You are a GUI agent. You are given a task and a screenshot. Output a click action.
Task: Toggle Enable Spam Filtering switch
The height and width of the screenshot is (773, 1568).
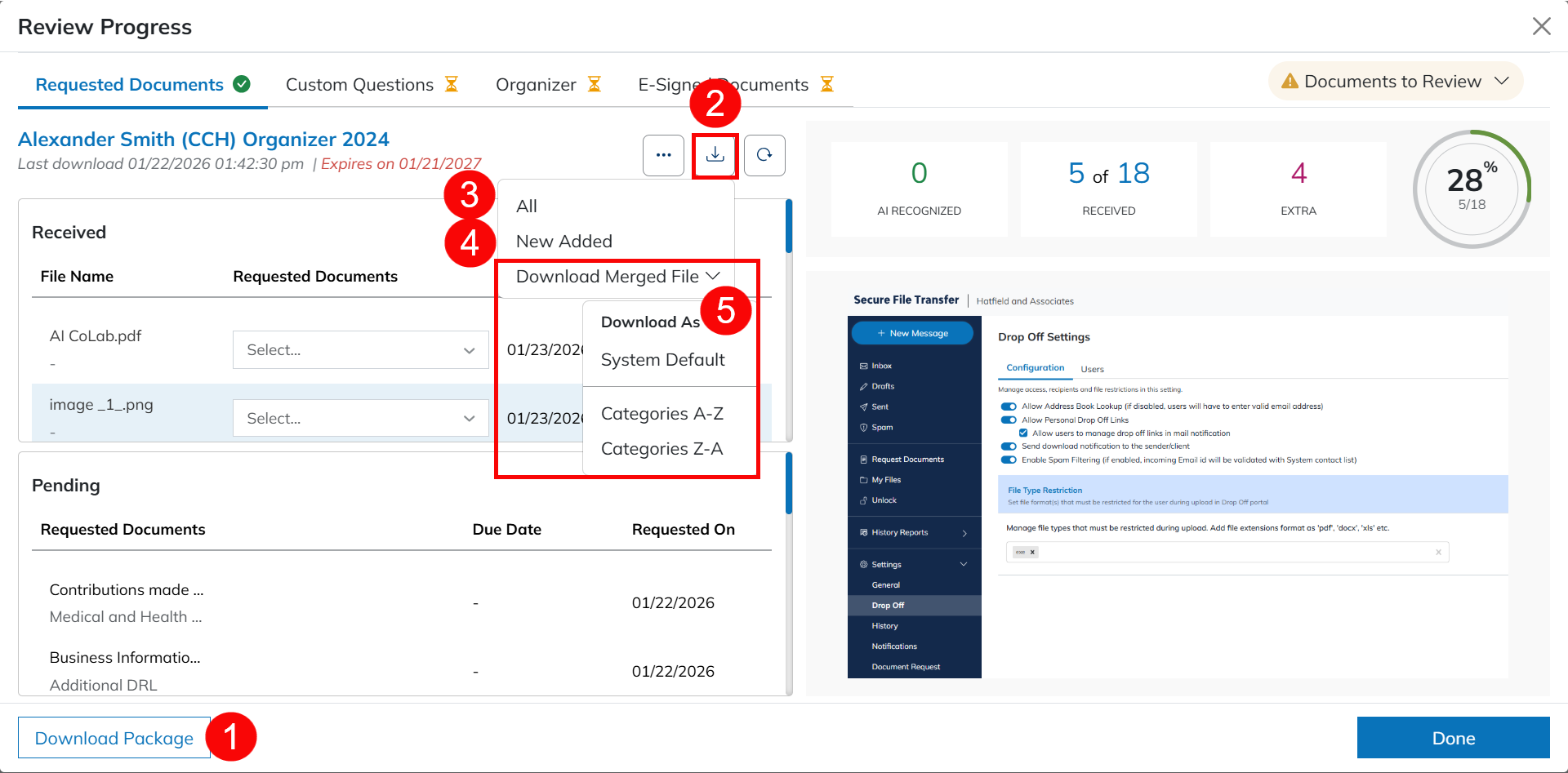point(1009,460)
